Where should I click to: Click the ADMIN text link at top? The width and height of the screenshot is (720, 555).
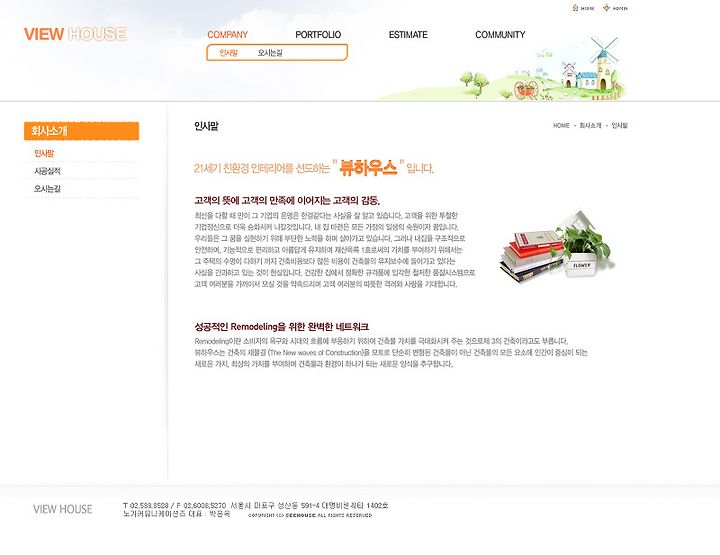click(620, 8)
